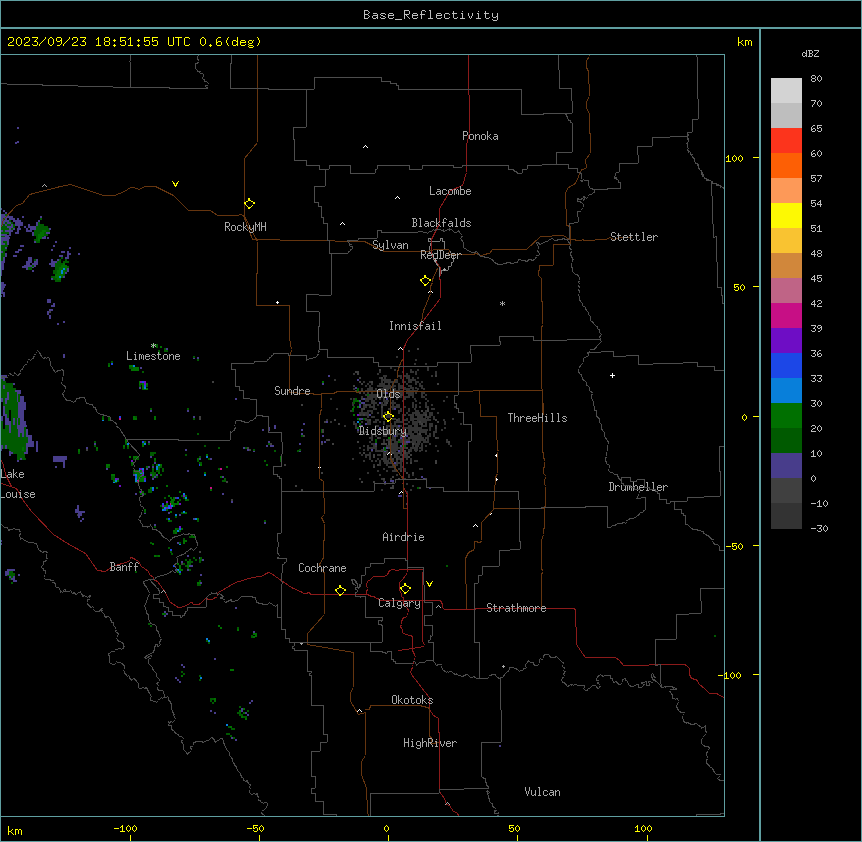Click the 0.6(deg) elevation angle text
Viewport: 862px width, 842px height.
[x=230, y=42]
